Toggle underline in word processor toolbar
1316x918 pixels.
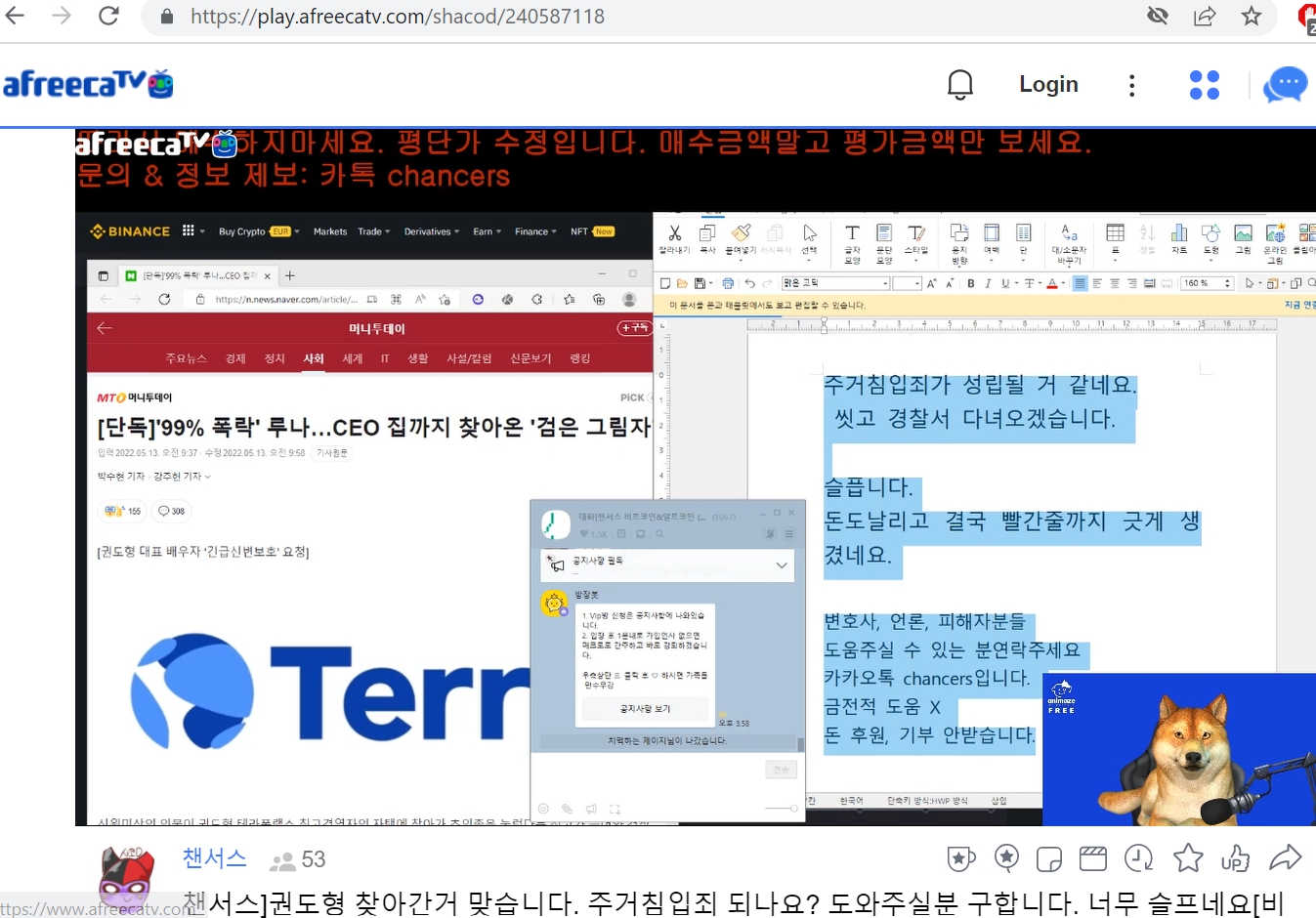1004,283
